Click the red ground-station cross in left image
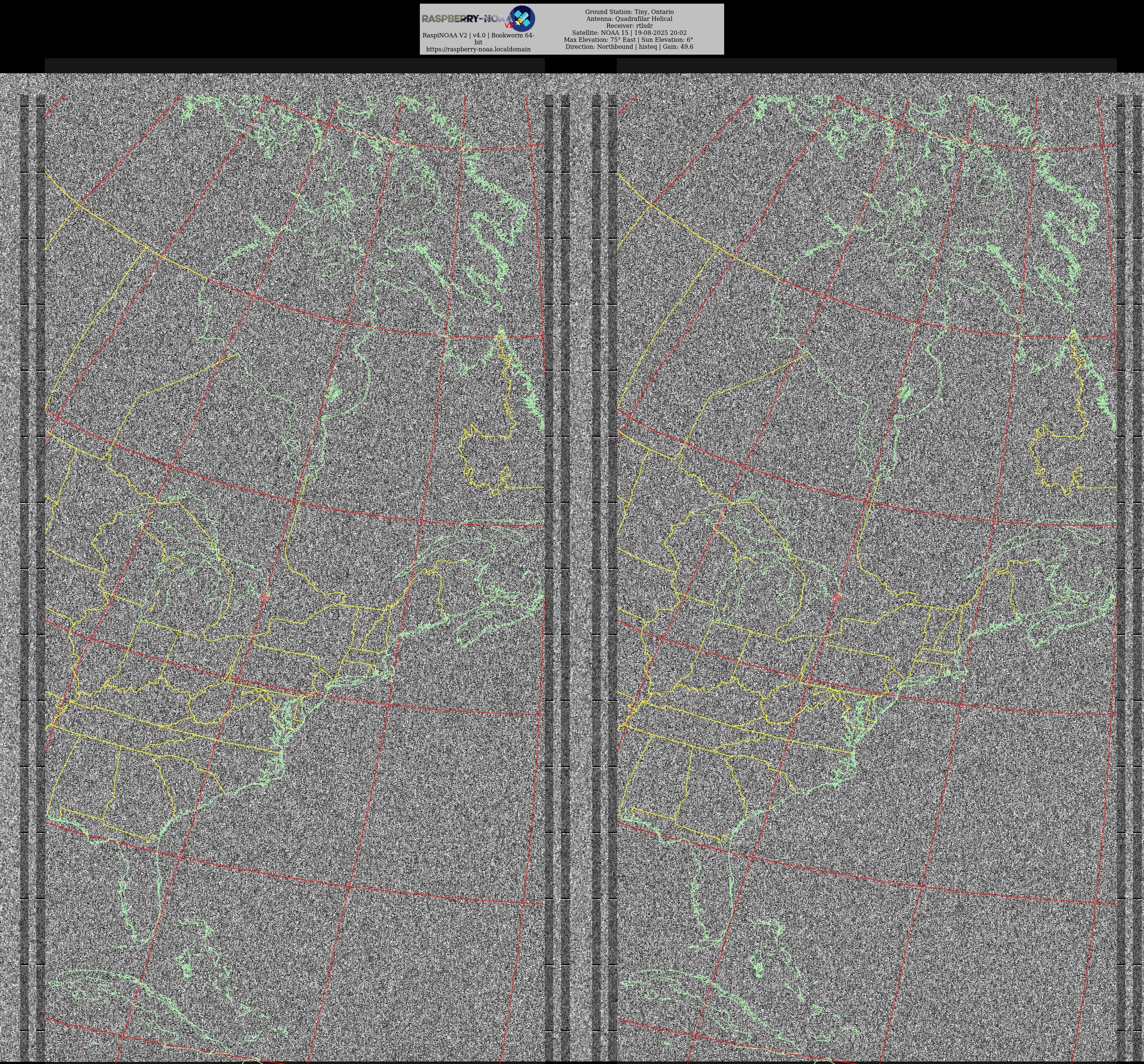Screen dimensions: 1144x1064 click(264, 597)
